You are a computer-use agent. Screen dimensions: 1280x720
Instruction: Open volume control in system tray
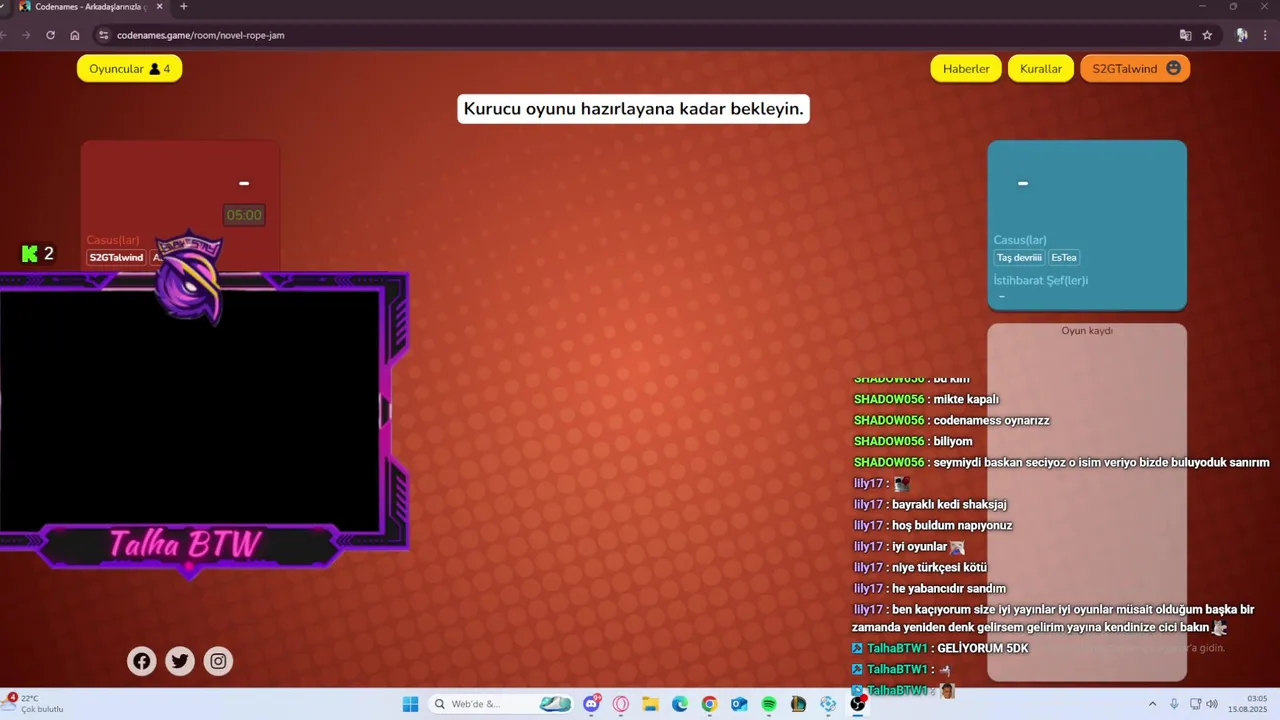[x=1212, y=704]
